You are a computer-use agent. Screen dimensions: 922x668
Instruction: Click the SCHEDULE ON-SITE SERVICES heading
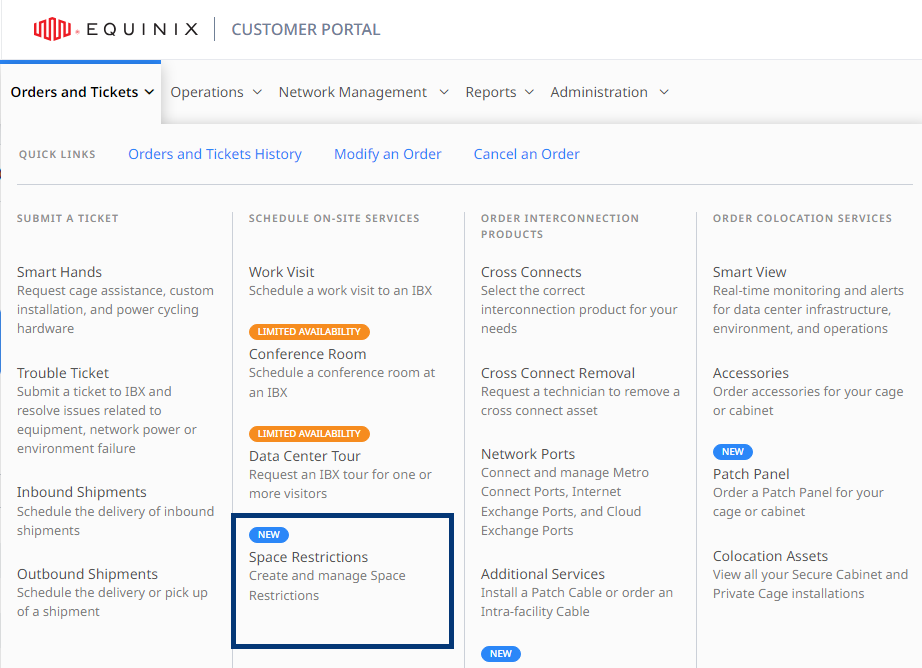click(x=334, y=219)
